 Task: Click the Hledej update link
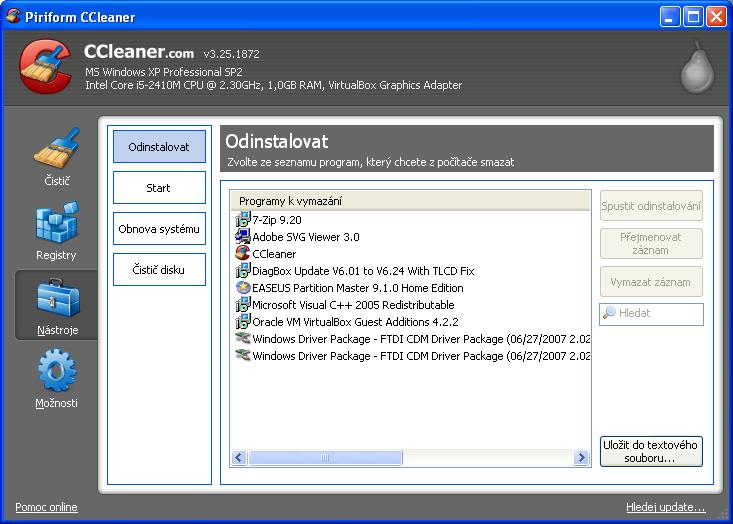pyautogui.click(x=665, y=508)
